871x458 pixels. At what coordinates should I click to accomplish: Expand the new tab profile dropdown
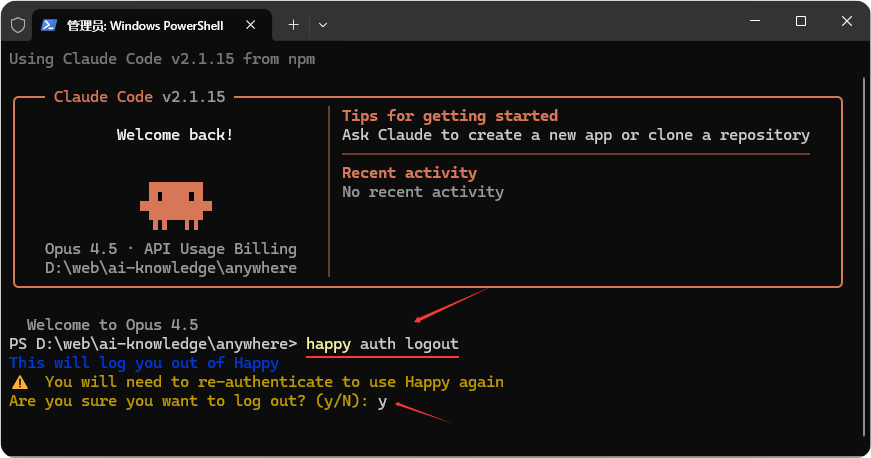point(323,24)
